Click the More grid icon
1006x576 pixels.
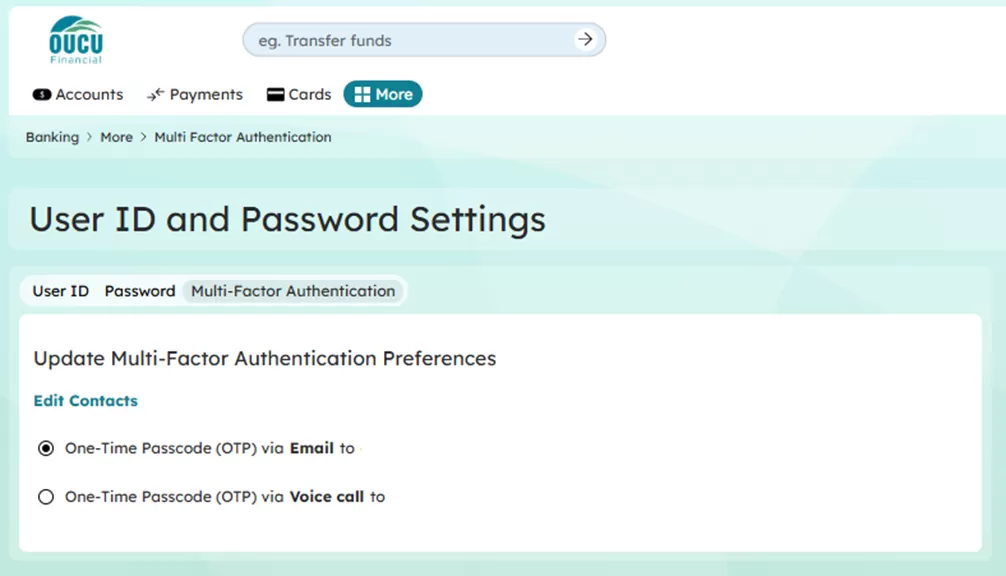click(362, 95)
